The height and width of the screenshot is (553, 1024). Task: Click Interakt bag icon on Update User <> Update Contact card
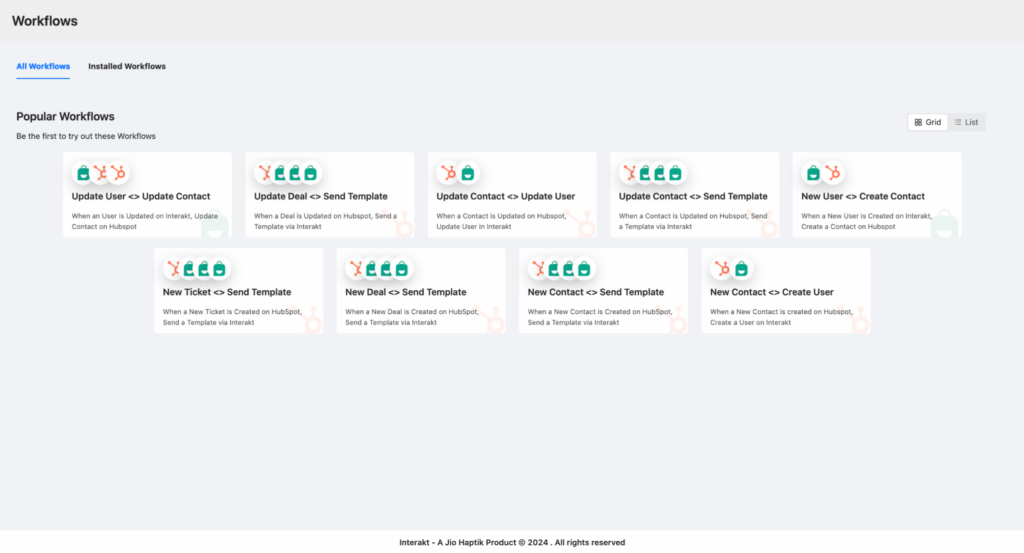[x=84, y=173]
